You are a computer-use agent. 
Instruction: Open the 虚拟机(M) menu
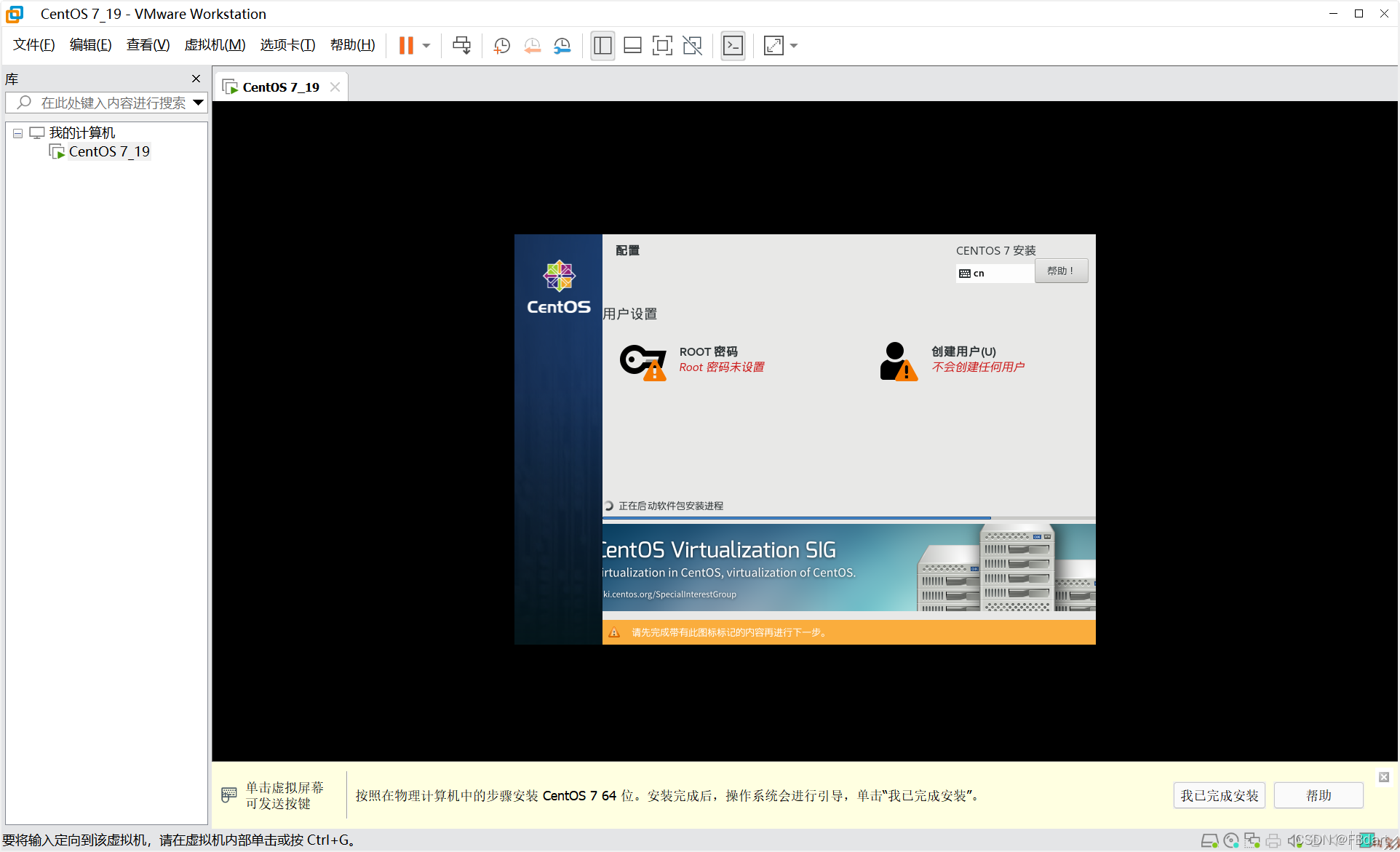point(215,45)
